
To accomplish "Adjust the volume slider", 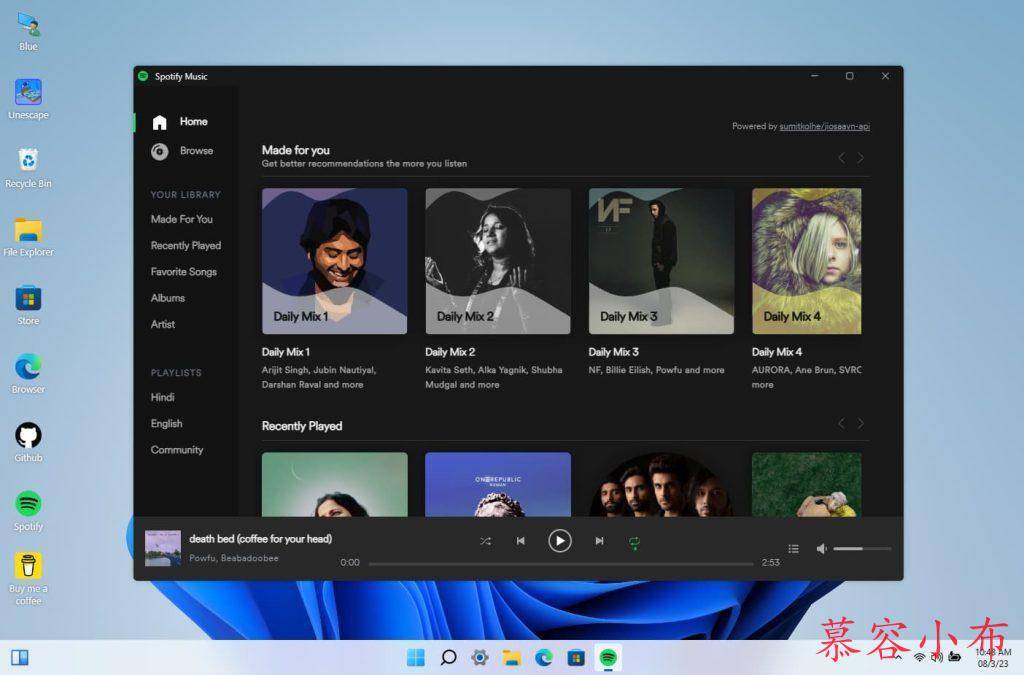I will point(862,549).
